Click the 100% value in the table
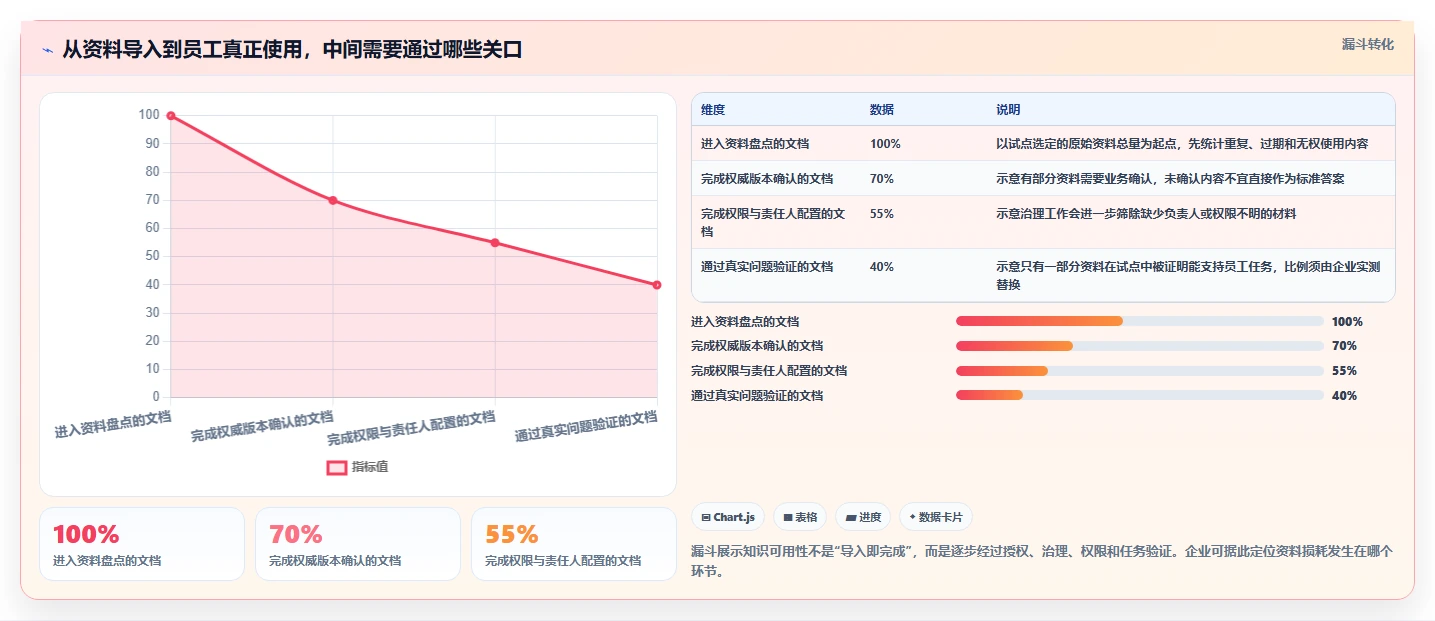Viewport: 1435px width, 621px height. point(885,144)
